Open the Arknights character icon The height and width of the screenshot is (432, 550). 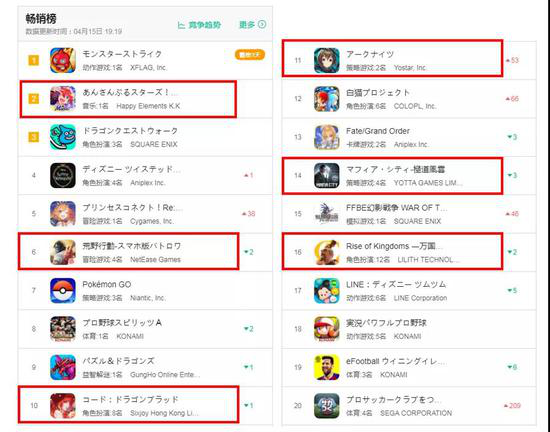pos(327,60)
